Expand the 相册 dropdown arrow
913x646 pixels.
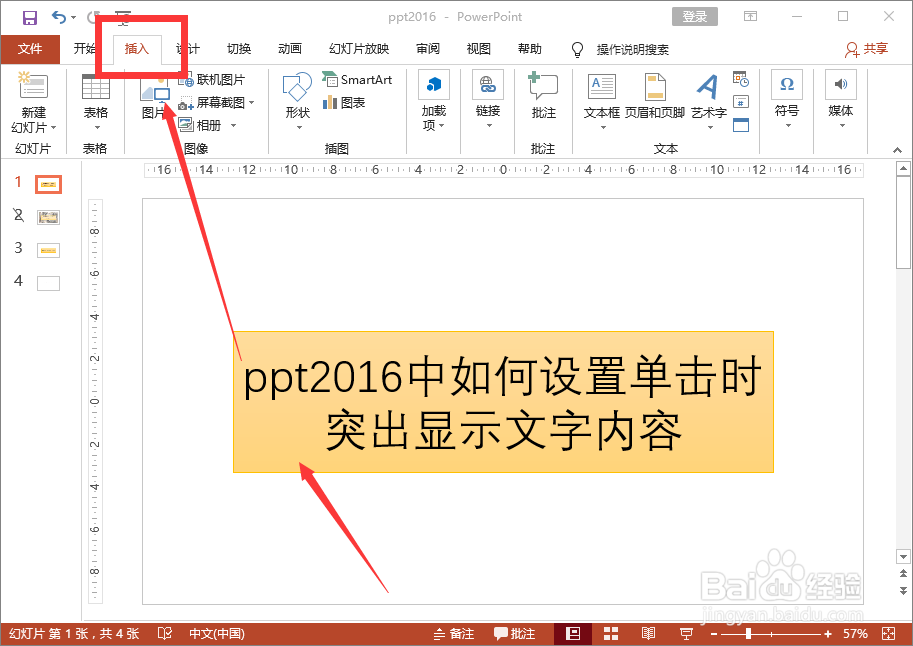pyautogui.click(x=233, y=125)
